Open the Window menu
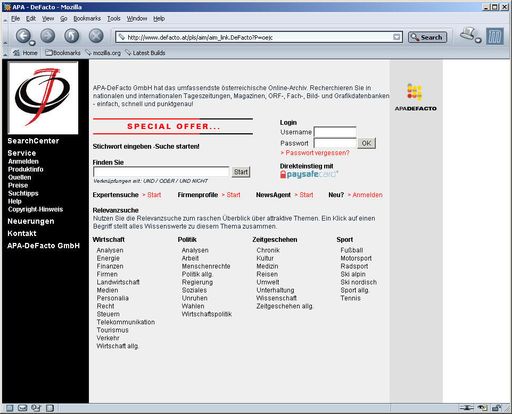The height and width of the screenshot is (414, 512). pyautogui.click(x=137, y=19)
